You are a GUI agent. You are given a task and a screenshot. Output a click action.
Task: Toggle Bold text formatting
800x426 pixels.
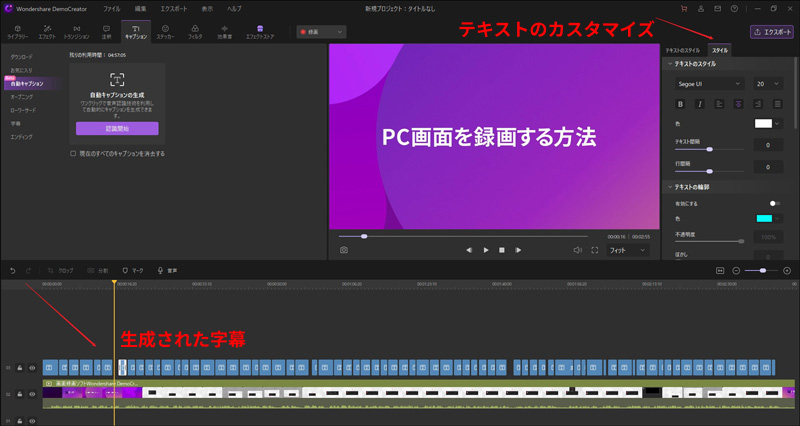click(x=680, y=104)
